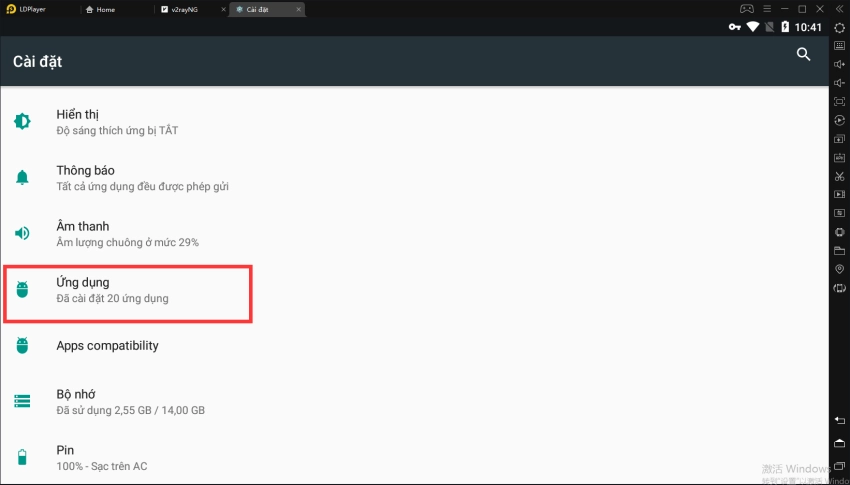Open the Hiển thị display settings
850x485 pixels.
tap(120, 122)
